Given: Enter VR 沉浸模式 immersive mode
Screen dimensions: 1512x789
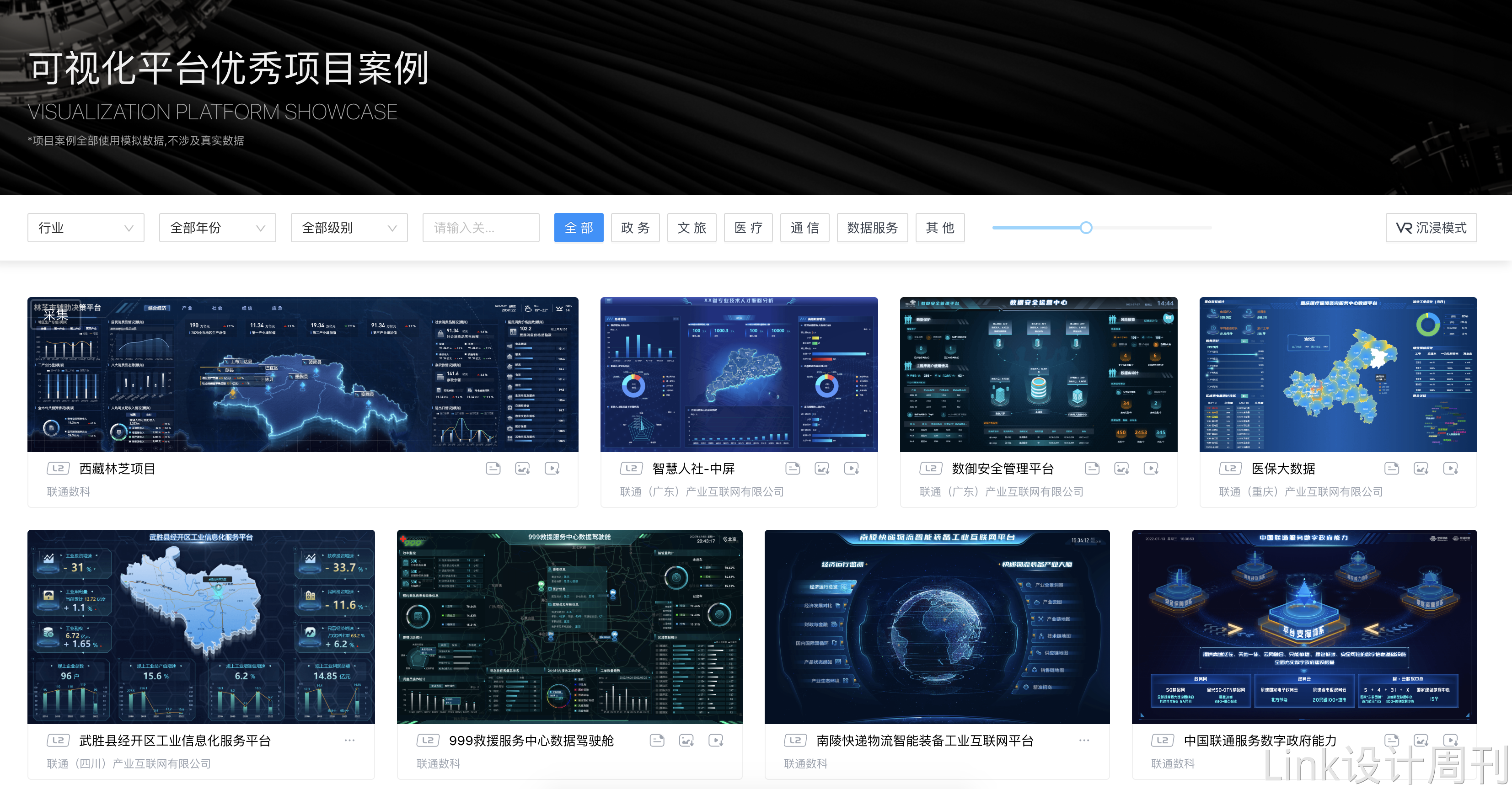Looking at the screenshot, I should tap(1431, 228).
